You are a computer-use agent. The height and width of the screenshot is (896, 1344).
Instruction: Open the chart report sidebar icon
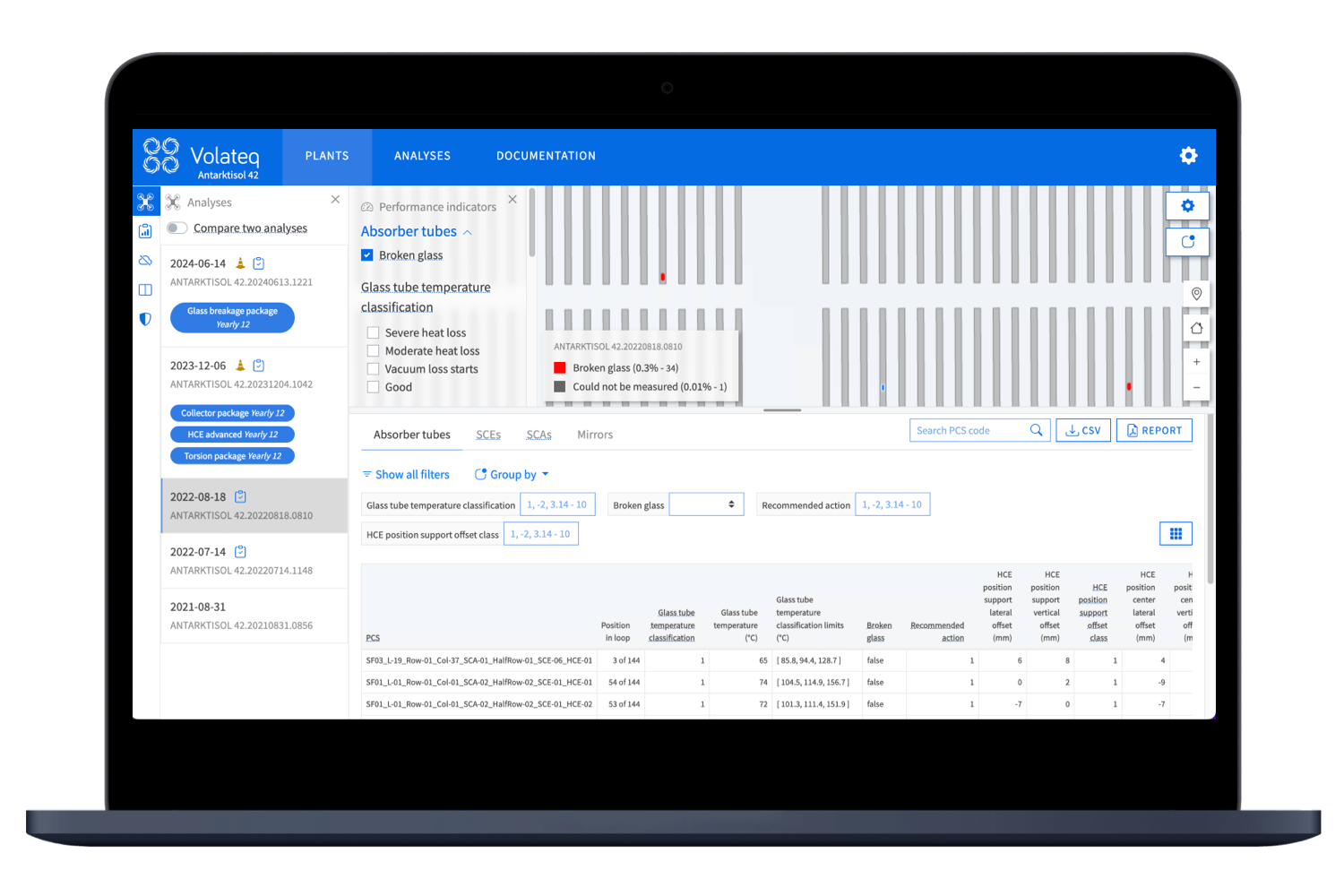(x=145, y=231)
